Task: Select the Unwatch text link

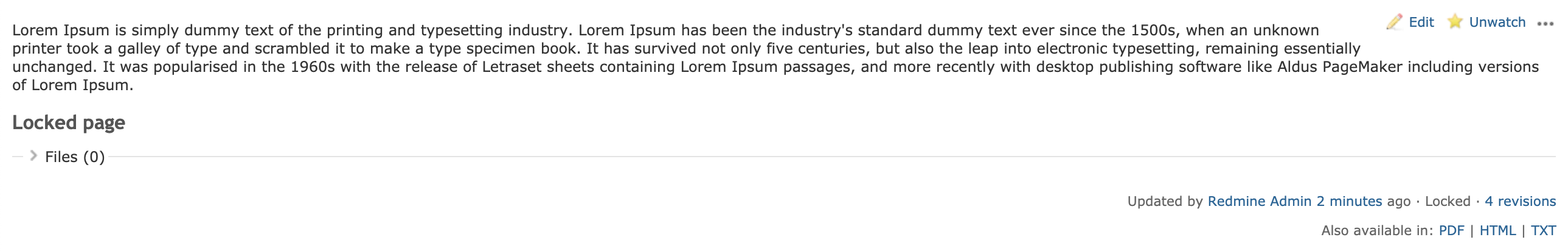Action: point(1497,22)
